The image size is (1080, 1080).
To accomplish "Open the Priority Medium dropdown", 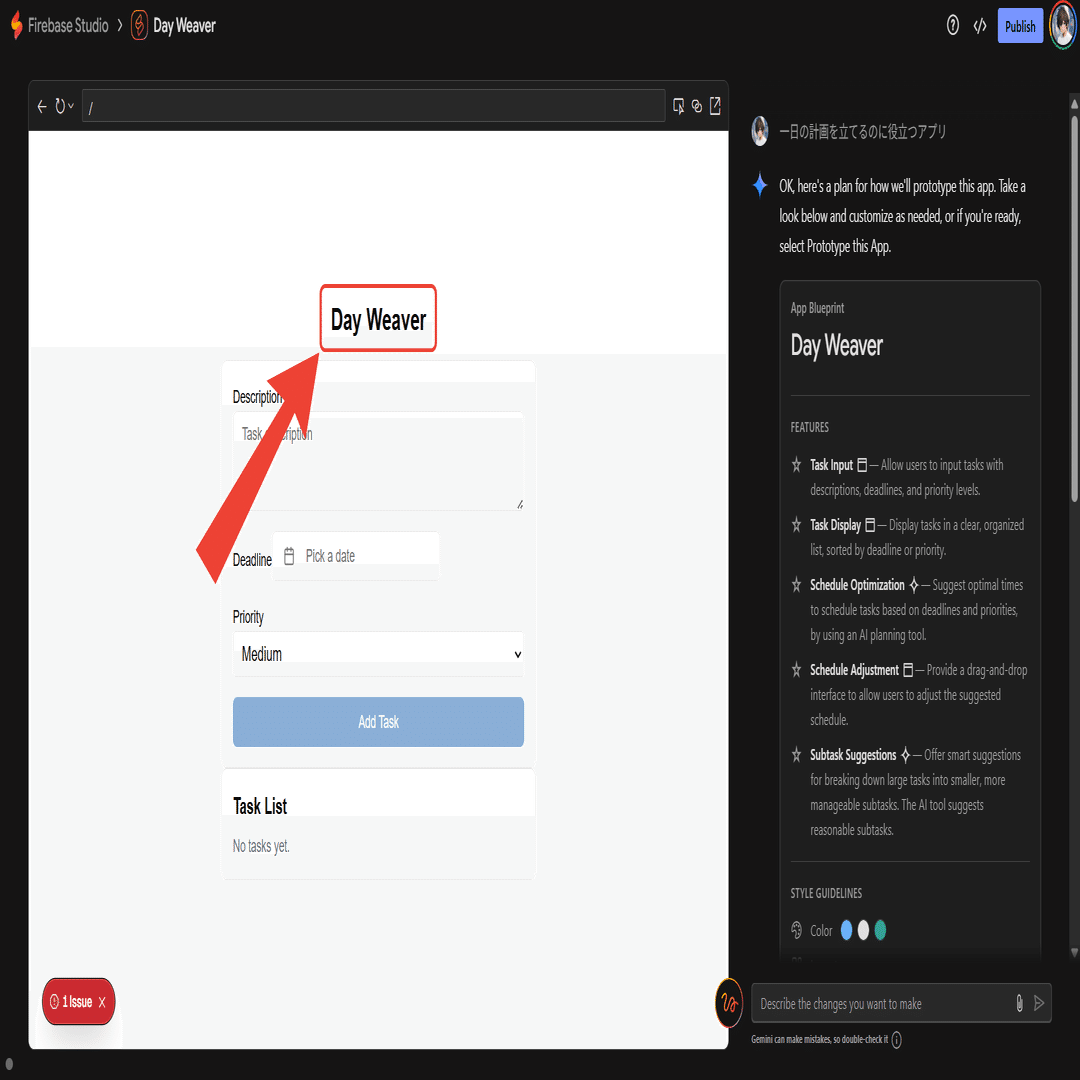I will click(378, 654).
